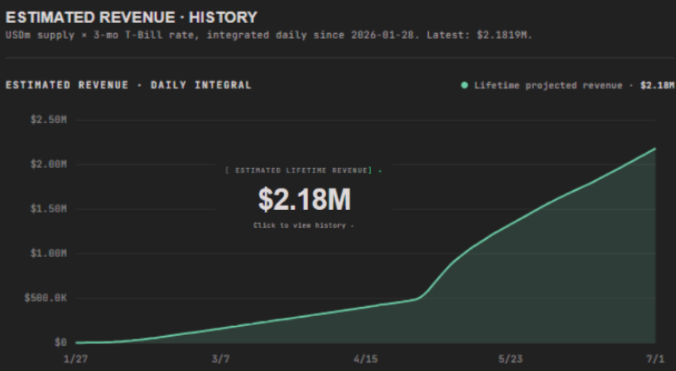The height and width of the screenshot is (371, 676).
Task: Click the 1/27 x-axis date label
Action: [x=76, y=359]
